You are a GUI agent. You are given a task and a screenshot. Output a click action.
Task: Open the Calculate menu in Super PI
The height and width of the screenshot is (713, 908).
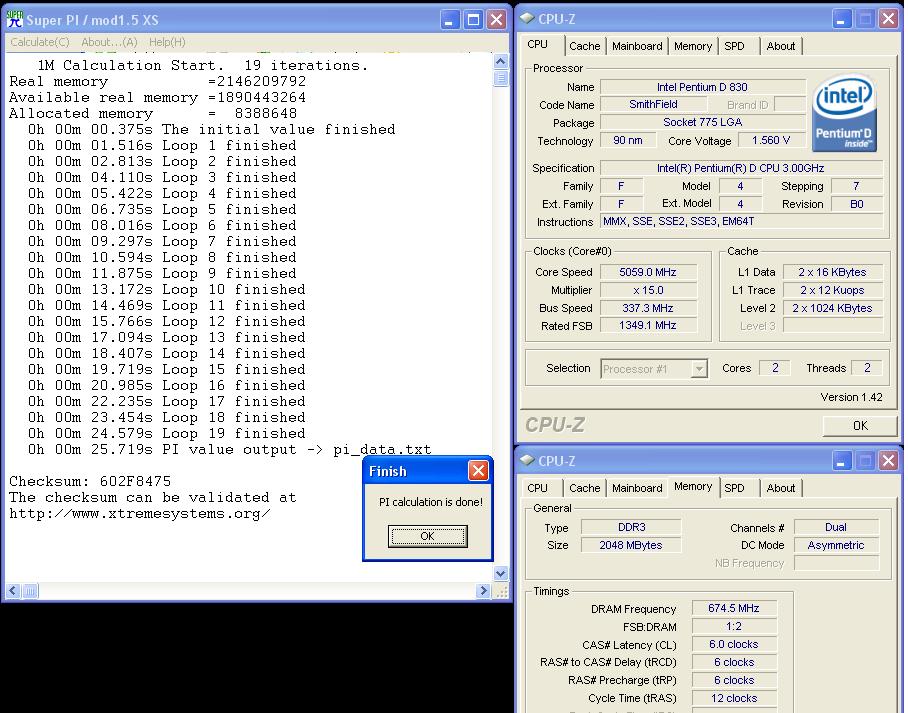pyautogui.click(x=39, y=42)
